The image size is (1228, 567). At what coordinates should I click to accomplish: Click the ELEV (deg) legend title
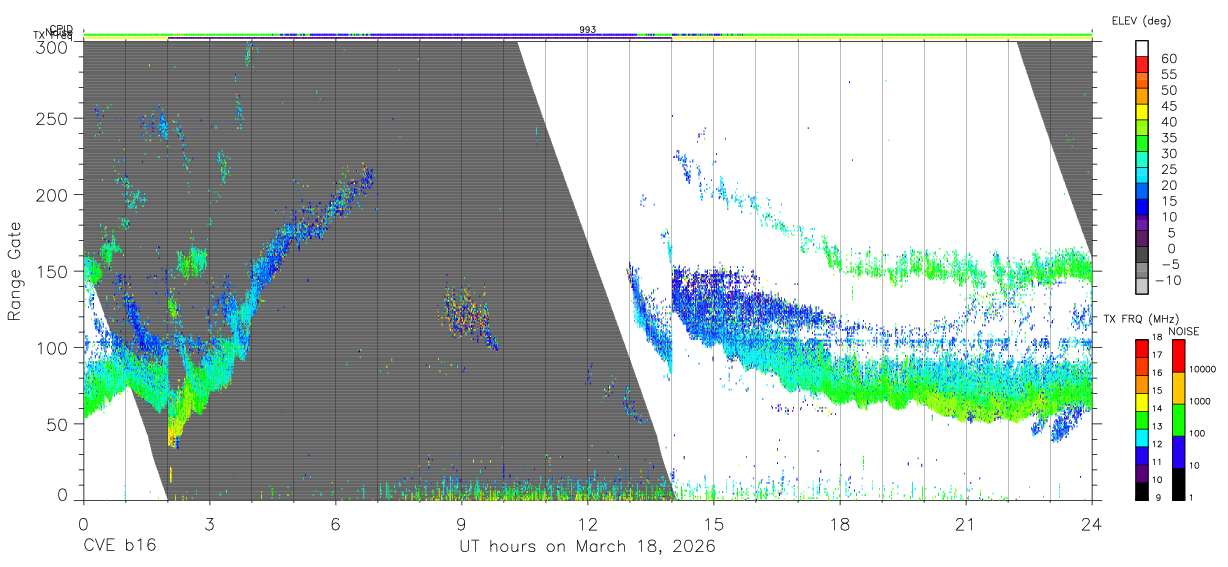1140,20
